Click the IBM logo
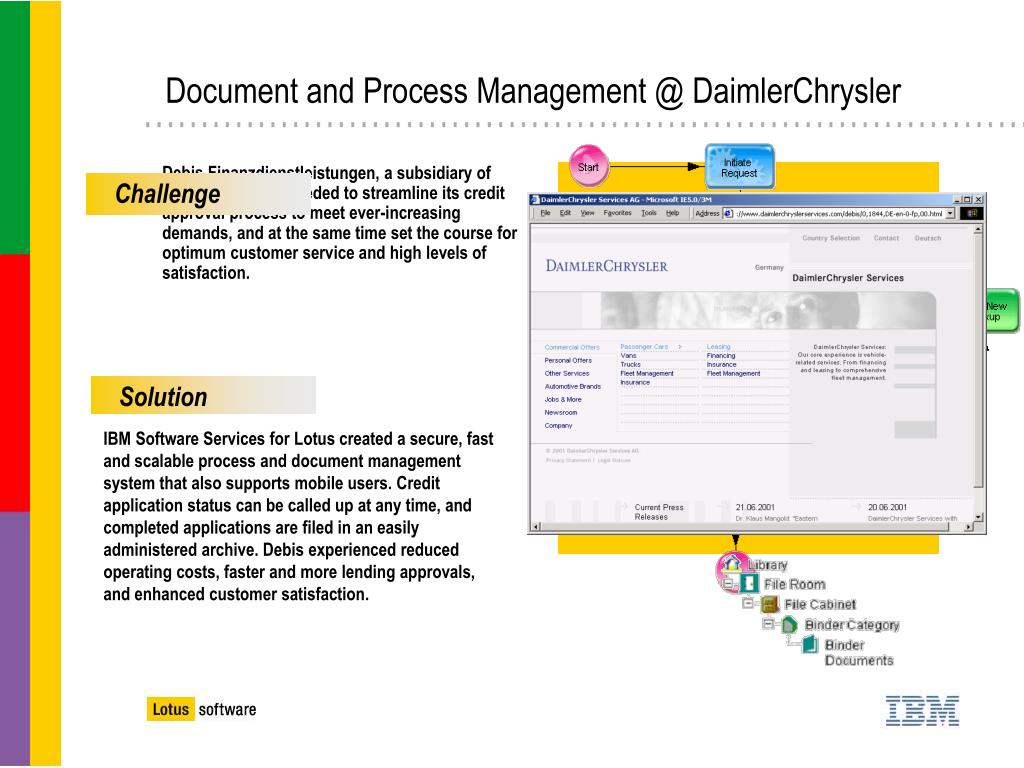Image resolution: width=1024 pixels, height=768 pixels. point(922,711)
